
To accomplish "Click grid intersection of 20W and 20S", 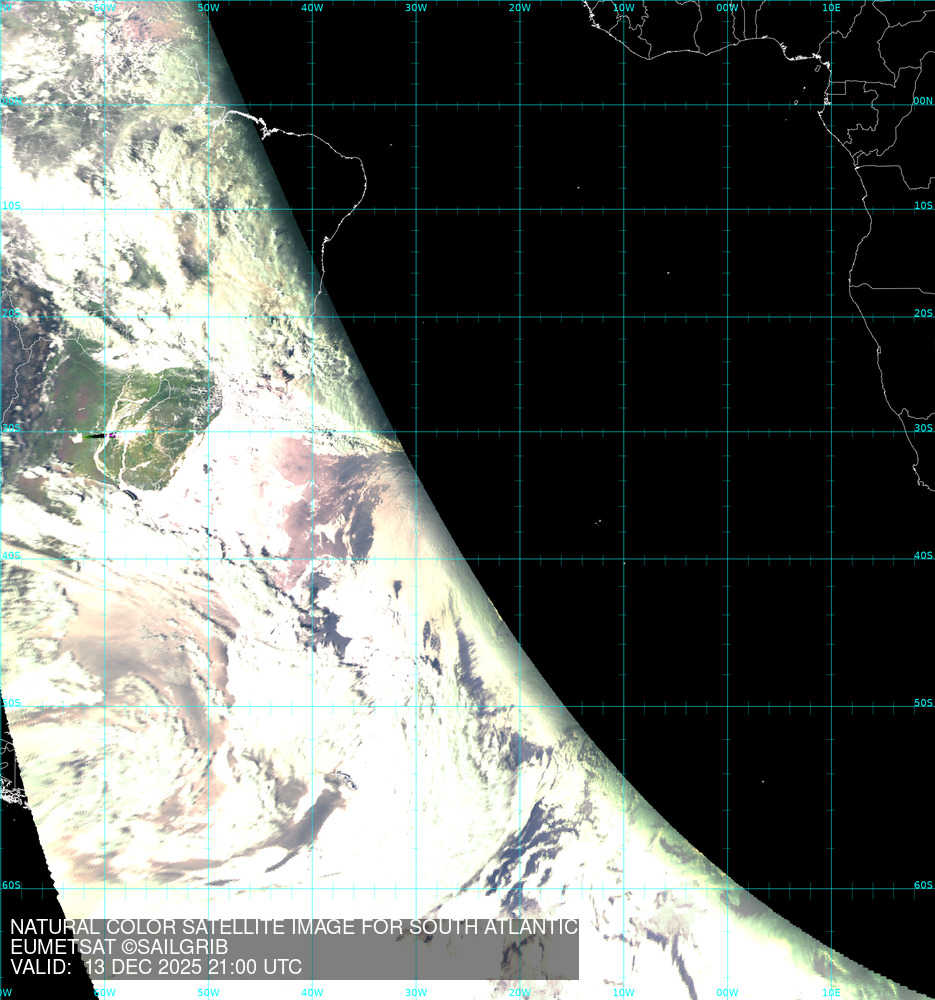I will pyautogui.click(x=520, y=316).
